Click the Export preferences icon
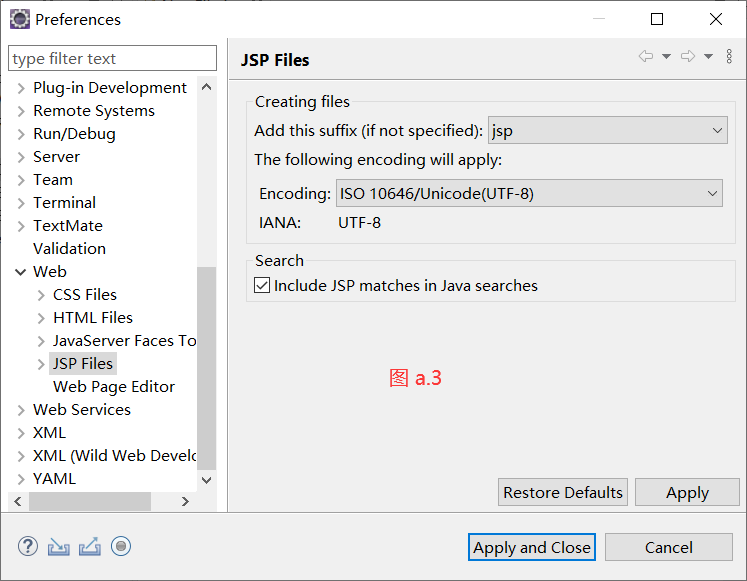Viewport: 747px width, 581px height. (90, 546)
